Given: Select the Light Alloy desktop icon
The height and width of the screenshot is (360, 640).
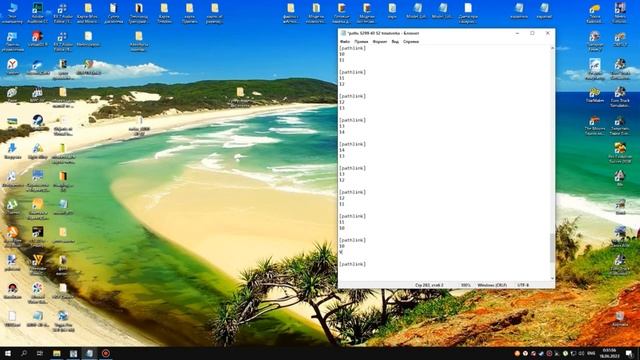Looking at the screenshot, I should (38, 151).
